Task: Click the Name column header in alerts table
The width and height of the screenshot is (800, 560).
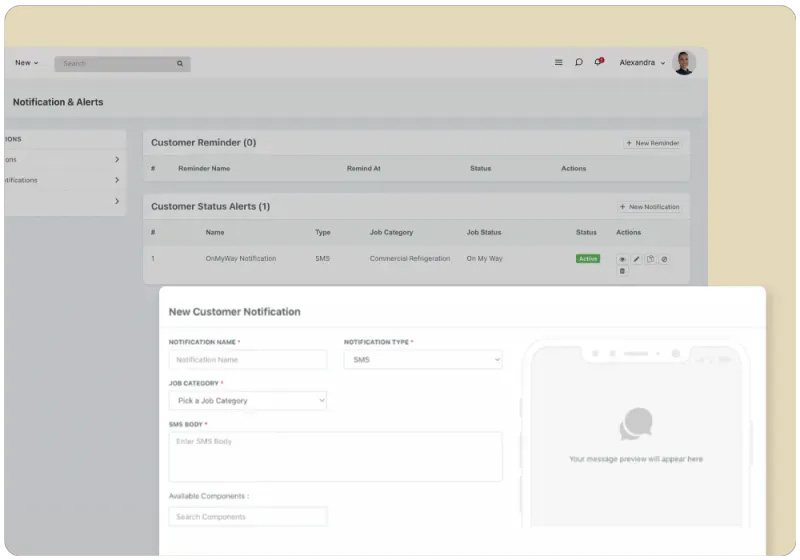Action: click(x=215, y=232)
